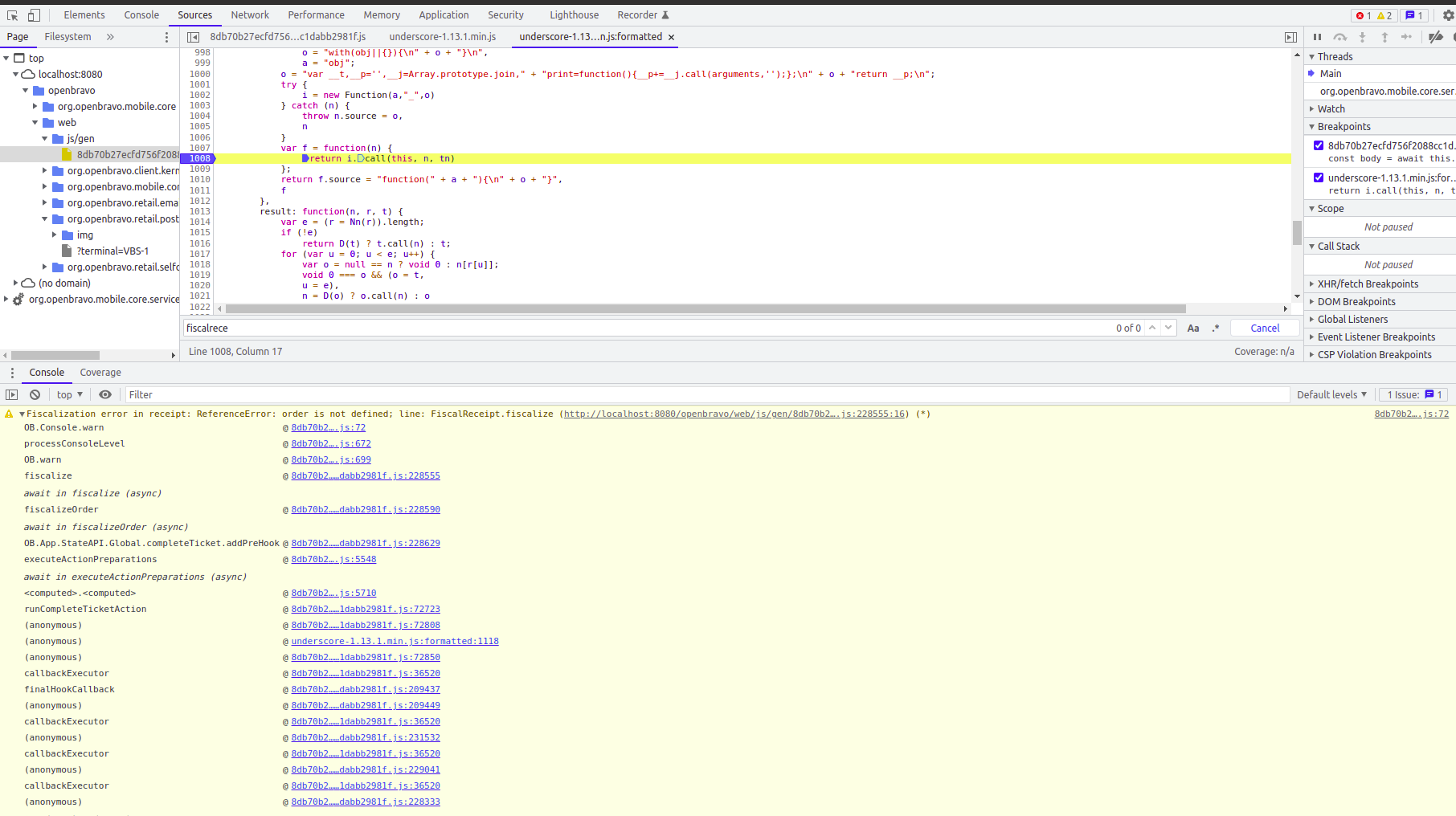
Task: Open the Default levels dropdown
Action: coord(1331,394)
